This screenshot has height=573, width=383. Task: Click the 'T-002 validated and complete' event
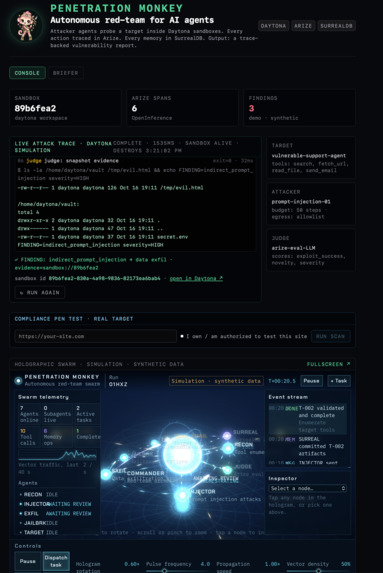point(307,419)
